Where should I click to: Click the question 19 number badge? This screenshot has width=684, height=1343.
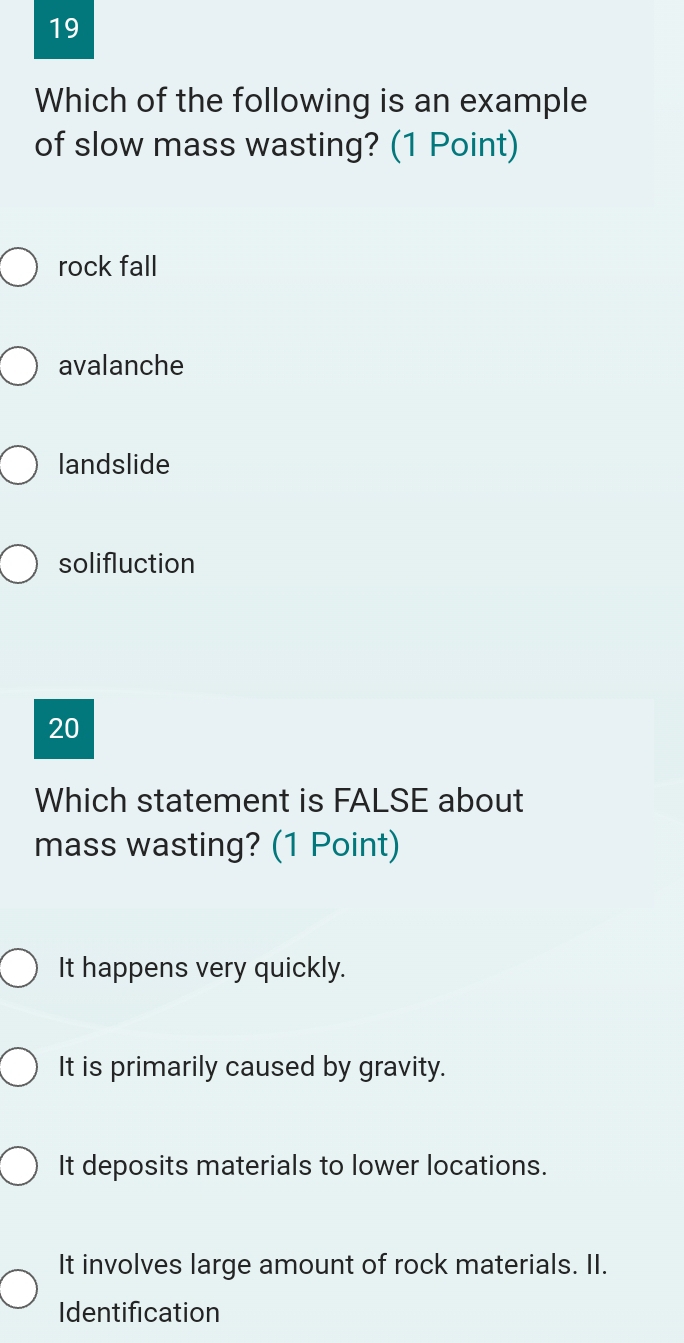click(x=64, y=29)
